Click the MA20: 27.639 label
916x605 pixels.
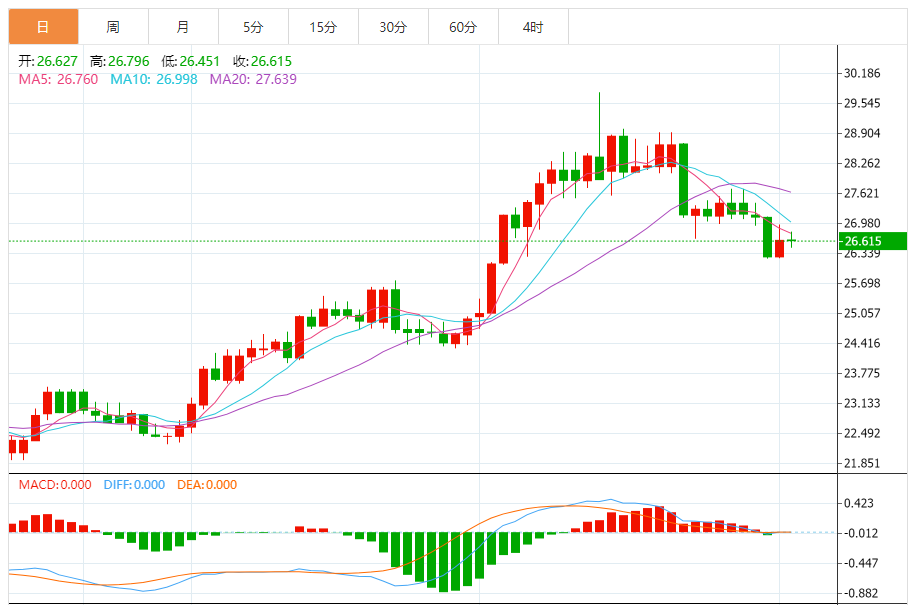click(254, 79)
